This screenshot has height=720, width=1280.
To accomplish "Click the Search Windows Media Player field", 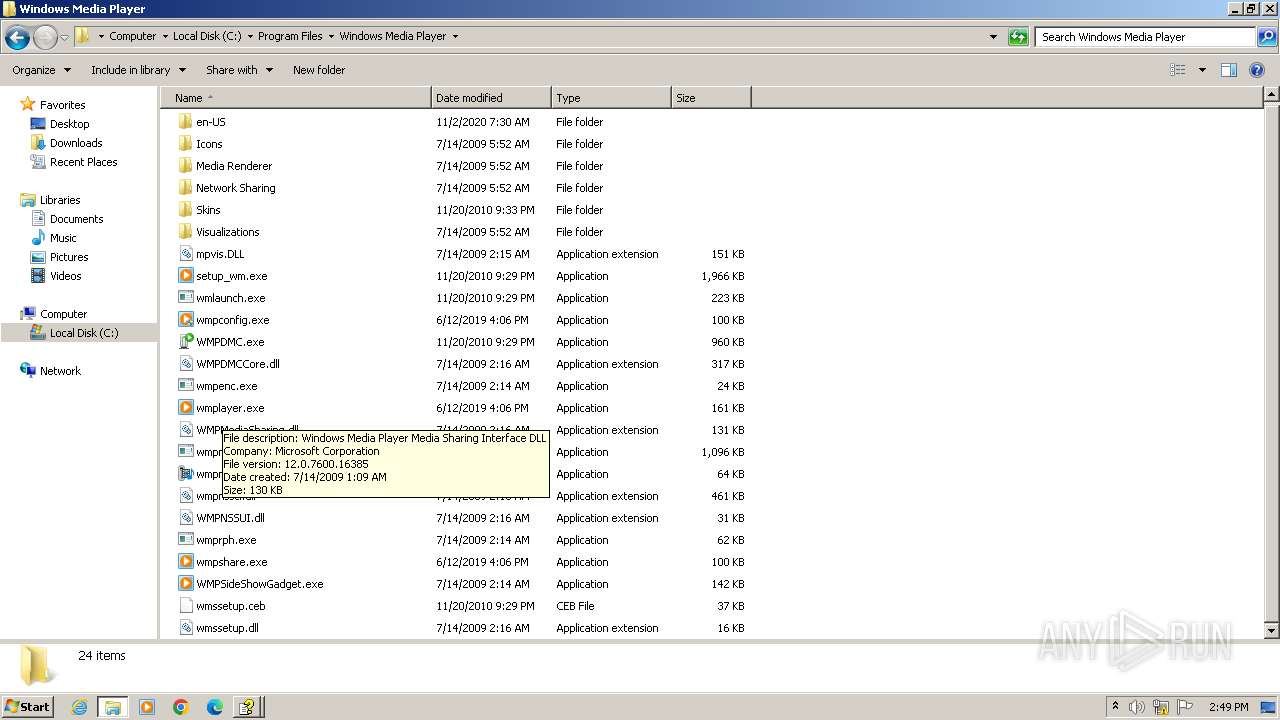I will pos(1145,37).
